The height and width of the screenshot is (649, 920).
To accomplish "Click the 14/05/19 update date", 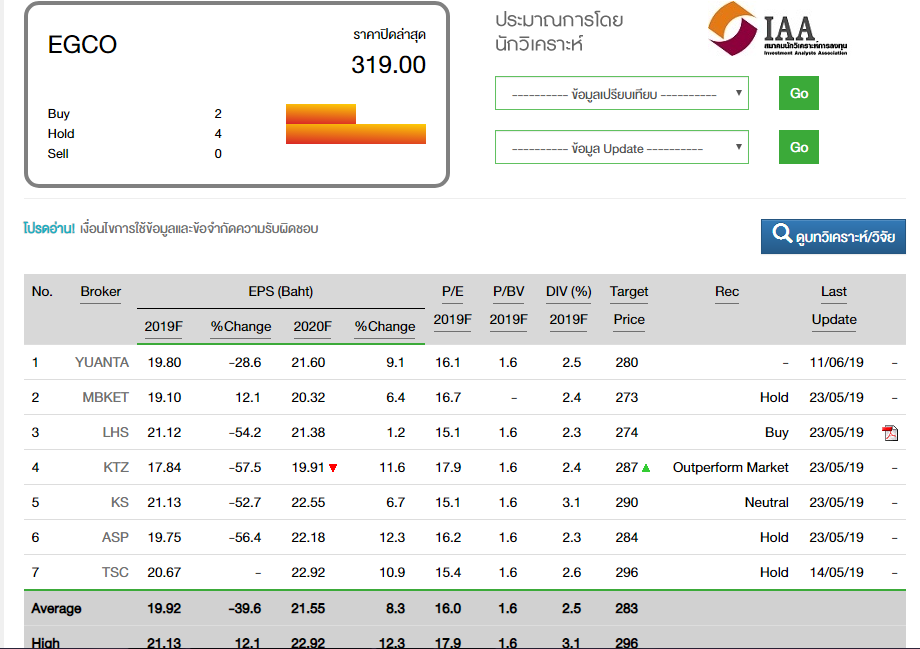I will [x=836, y=572].
